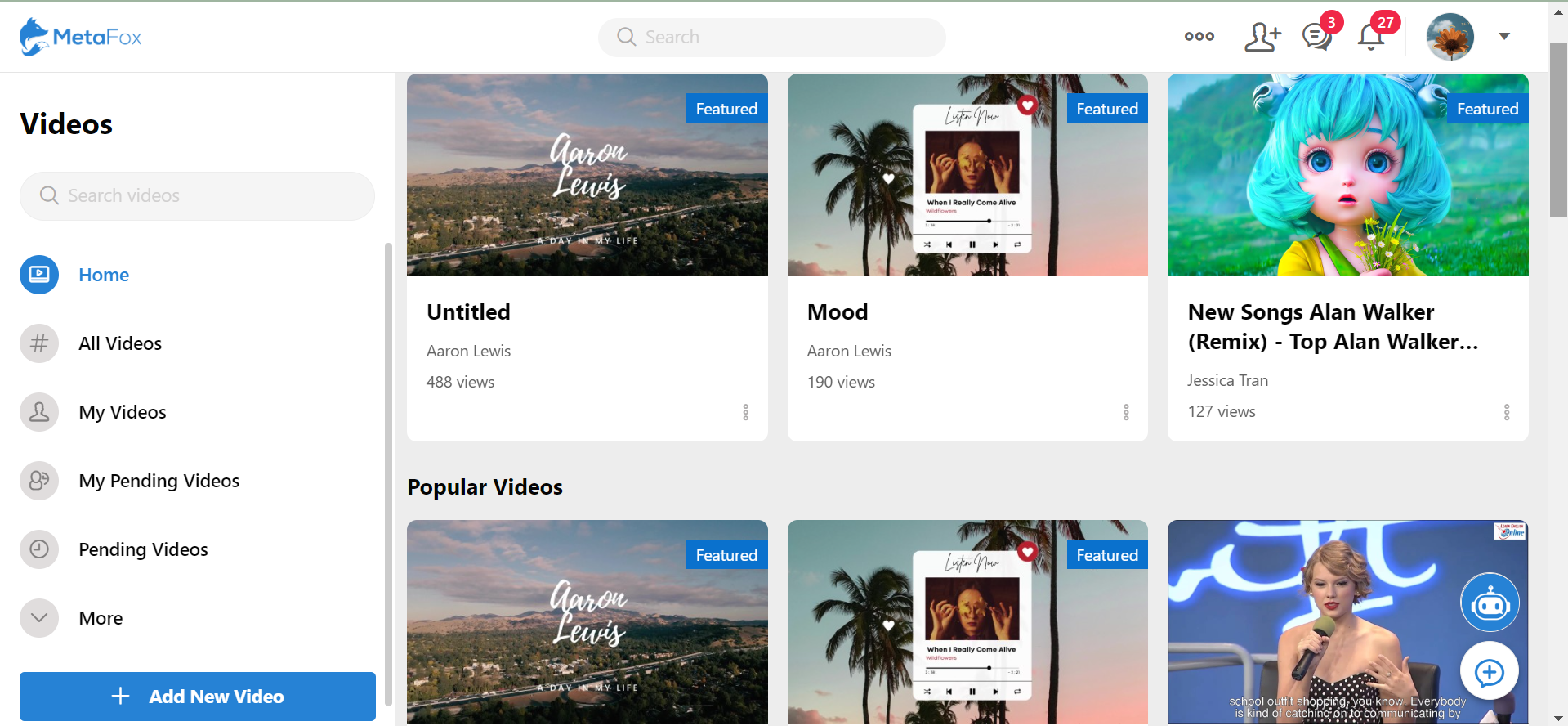Open Aaron Lewis author link under Untitled

click(x=468, y=351)
